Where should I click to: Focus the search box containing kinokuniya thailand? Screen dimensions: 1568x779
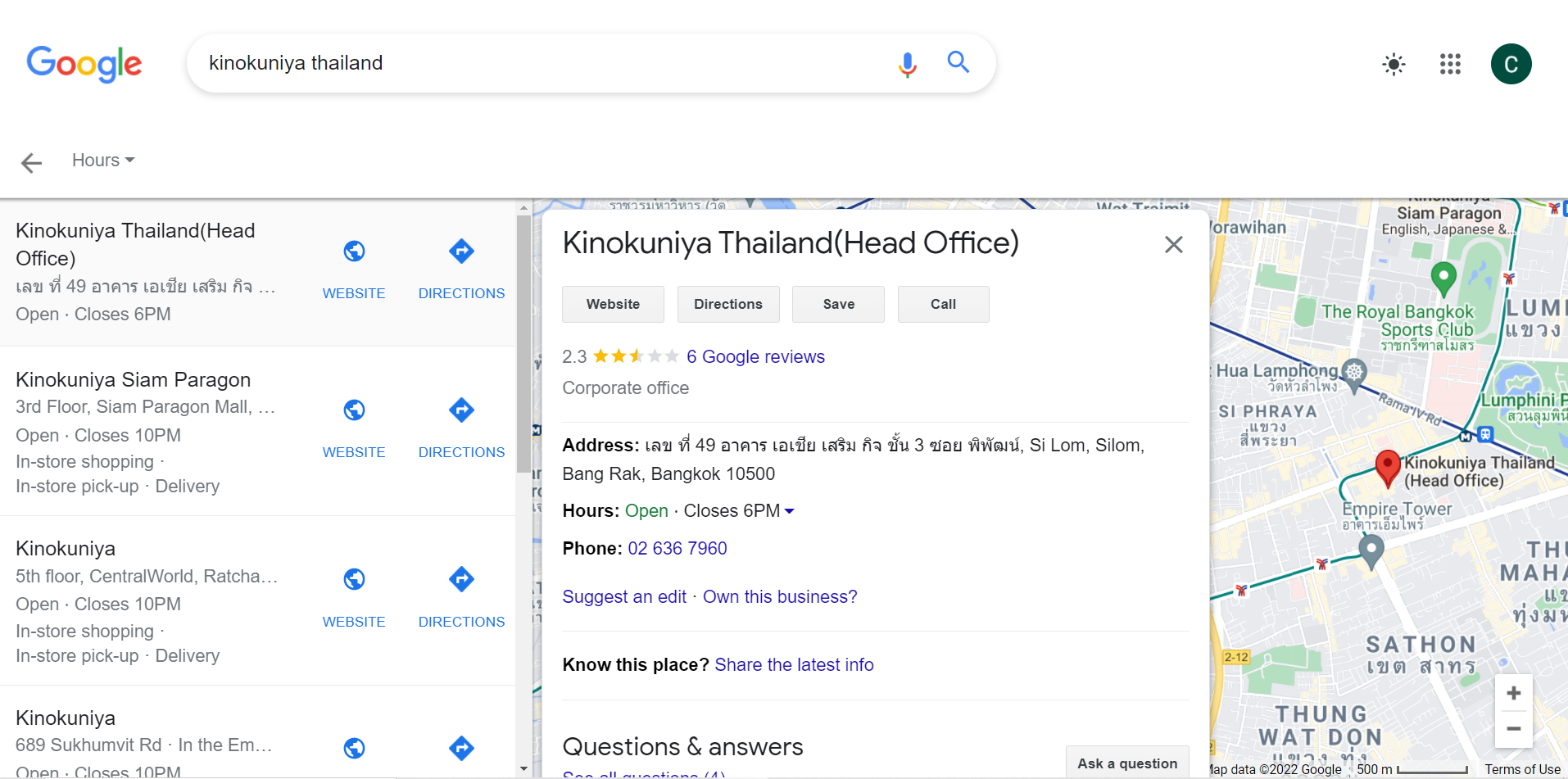[541, 63]
